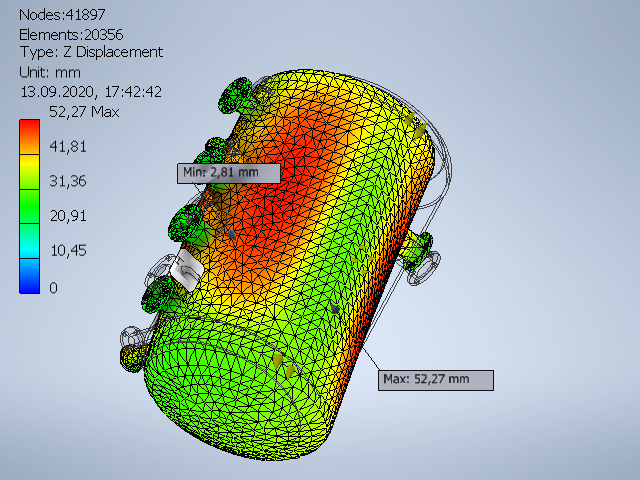The image size is (640, 480).
Task: Click the date '13.09.2020, 17:42:42'
Action: point(91,92)
